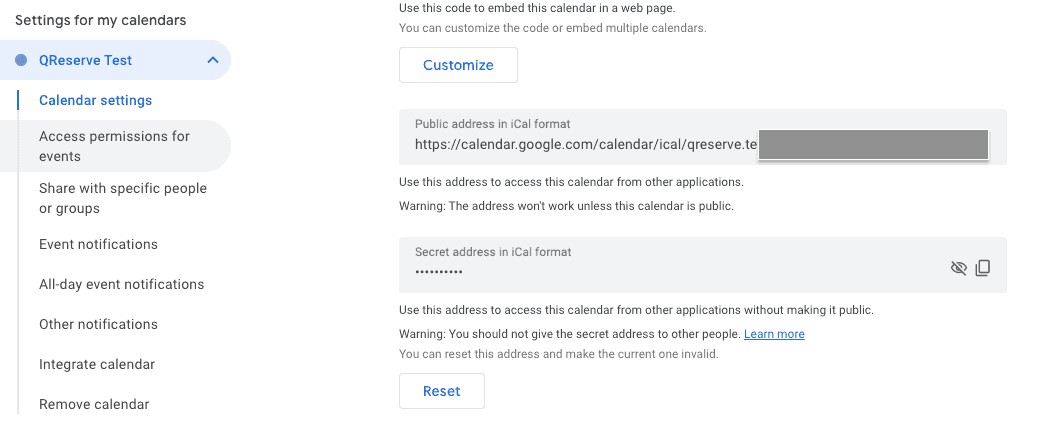The height and width of the screenshot is (427, 1049).
Task: Select Share with specific people or groups
Action: click(122, 198)
